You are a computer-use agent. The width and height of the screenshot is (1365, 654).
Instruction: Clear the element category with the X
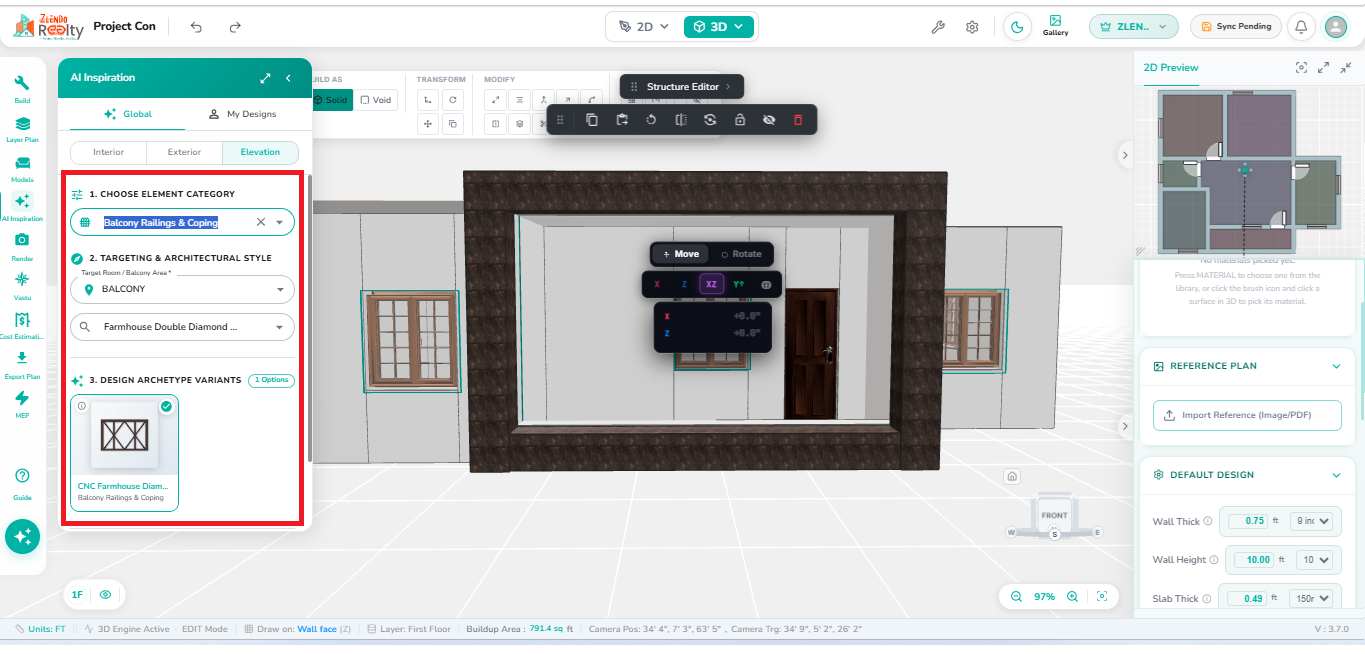261,222
